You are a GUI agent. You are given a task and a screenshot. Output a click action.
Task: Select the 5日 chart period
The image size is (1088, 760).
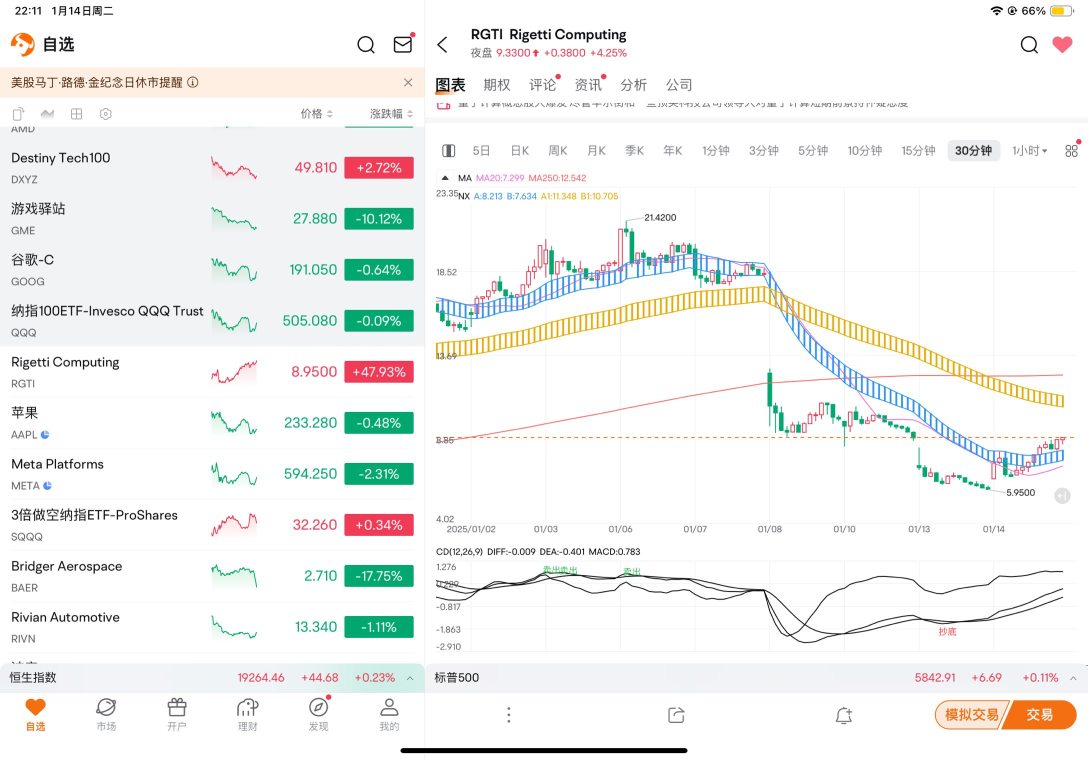pos(481,151)
